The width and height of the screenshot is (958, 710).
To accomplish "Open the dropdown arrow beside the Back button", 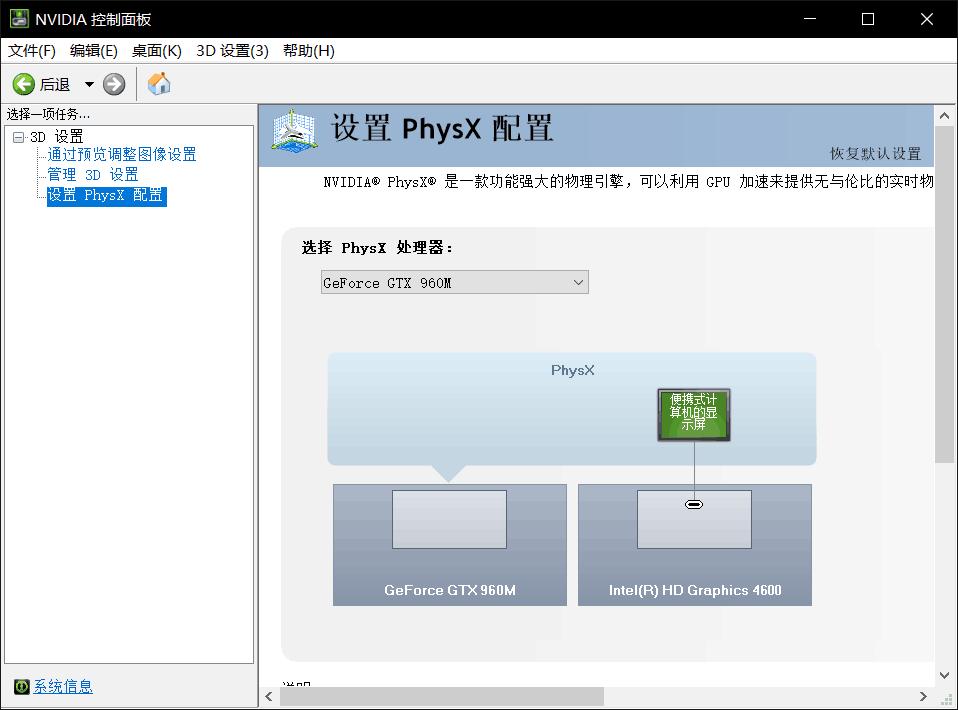I will tap(89, 84).
